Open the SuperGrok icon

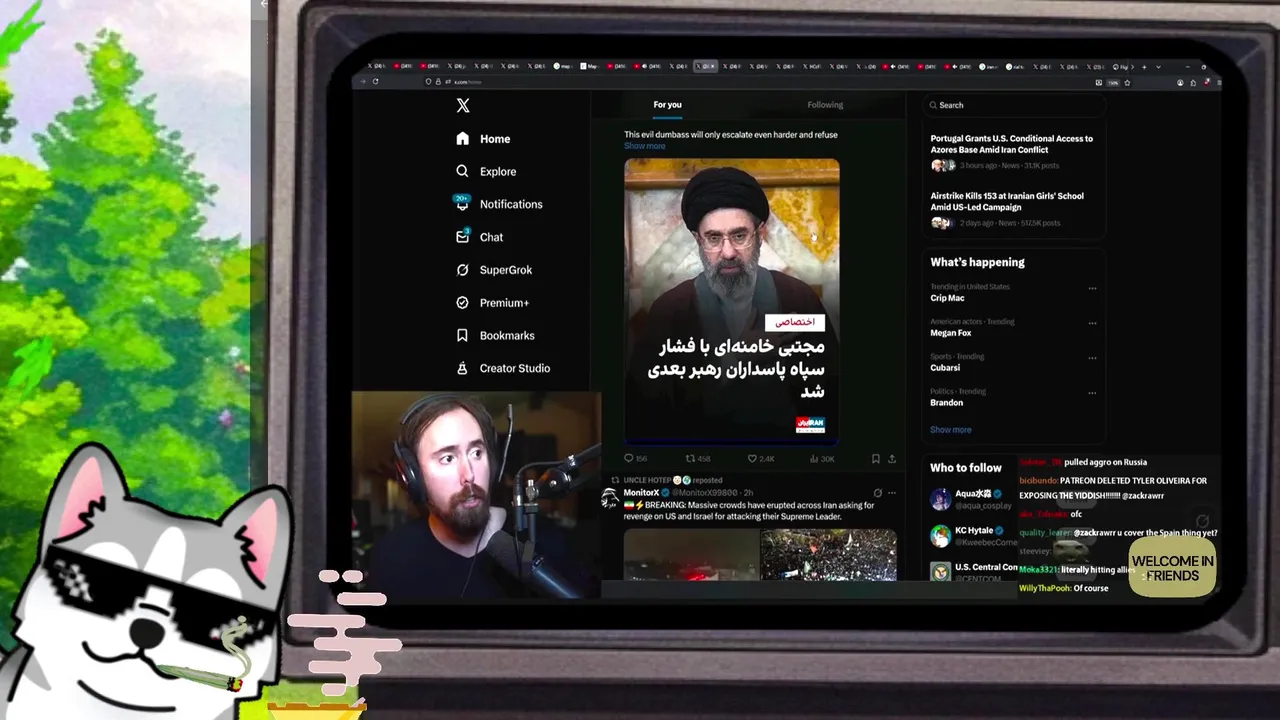coord(462,270)
